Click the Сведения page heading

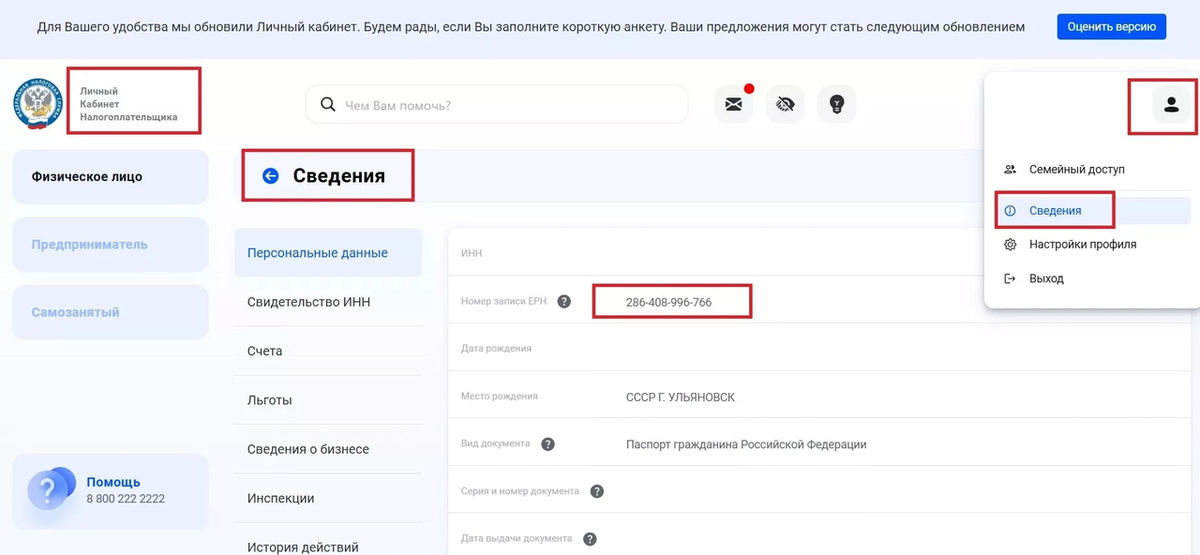coord(339,176)
